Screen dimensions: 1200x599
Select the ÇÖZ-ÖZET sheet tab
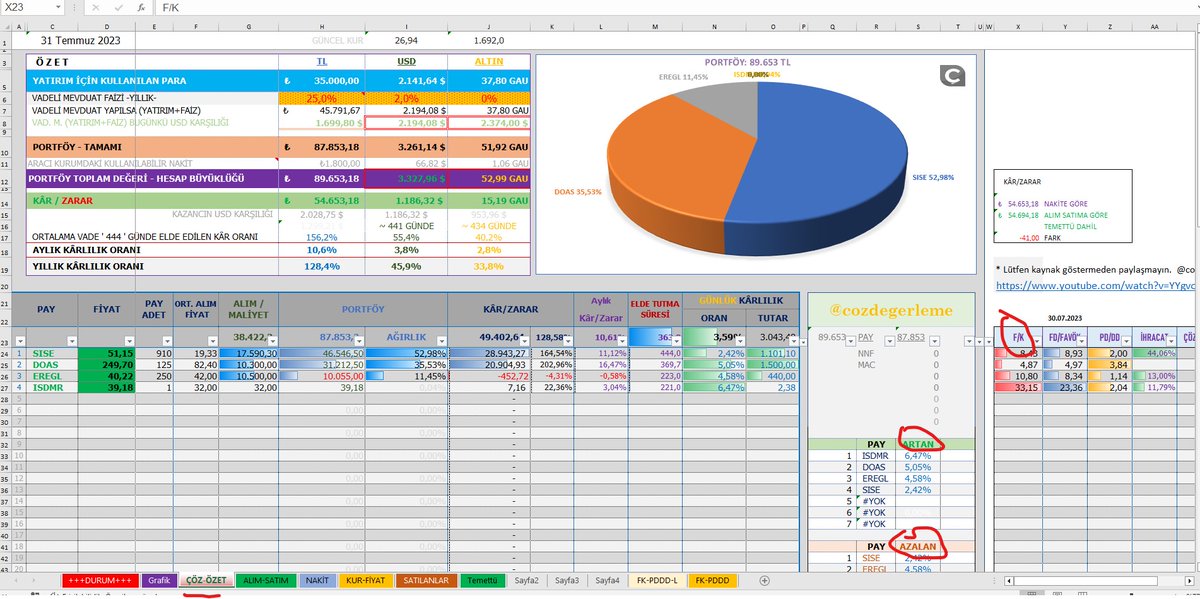tap(208, 579)
